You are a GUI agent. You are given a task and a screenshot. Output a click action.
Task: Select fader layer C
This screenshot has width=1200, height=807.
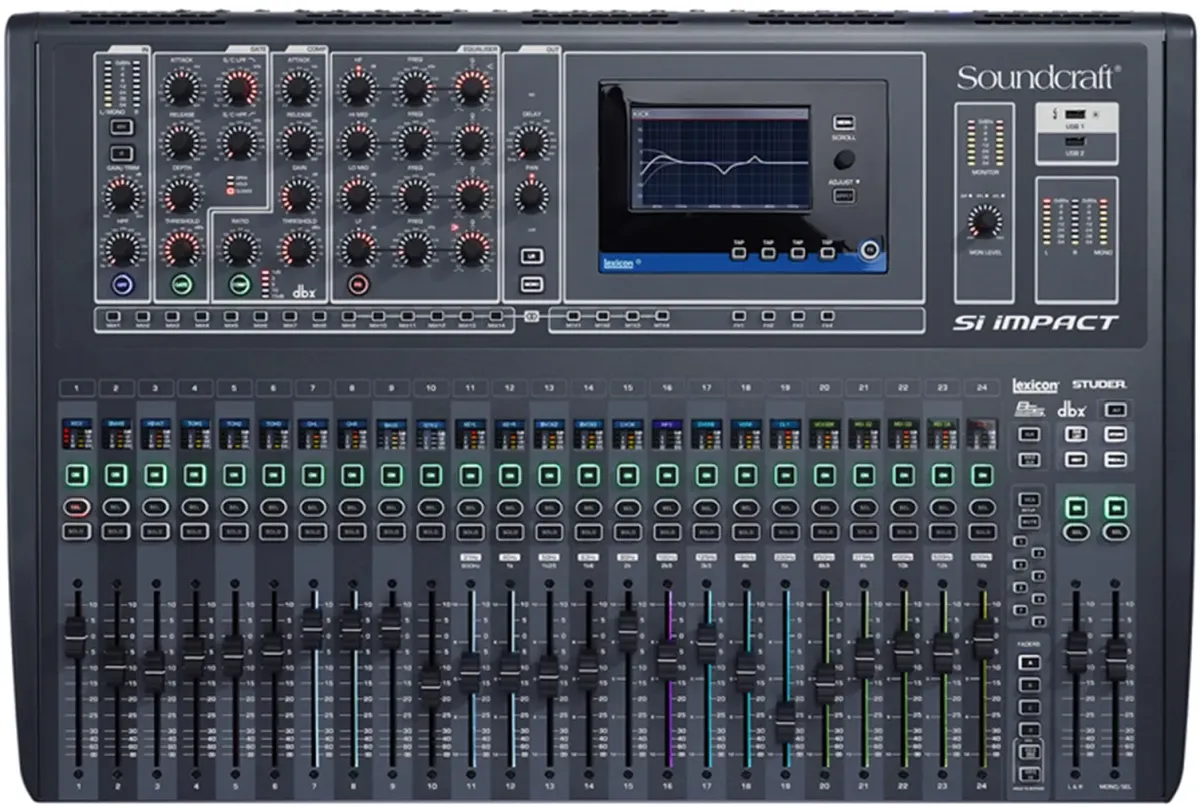pos(1028,707)
